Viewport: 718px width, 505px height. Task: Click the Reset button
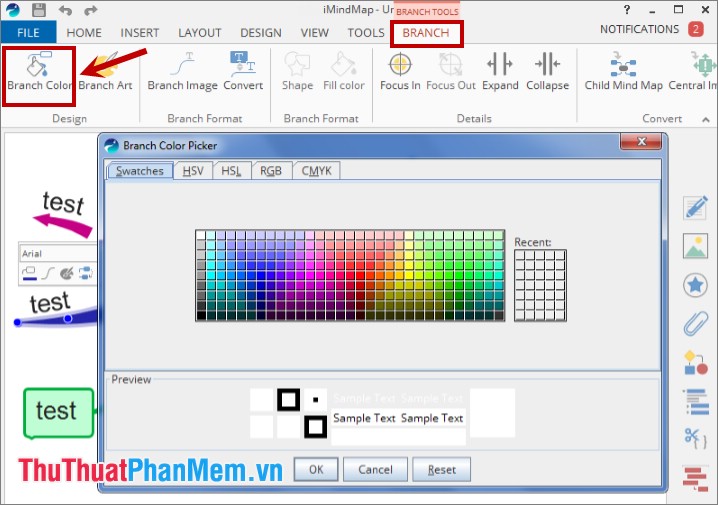click(441, 469)
